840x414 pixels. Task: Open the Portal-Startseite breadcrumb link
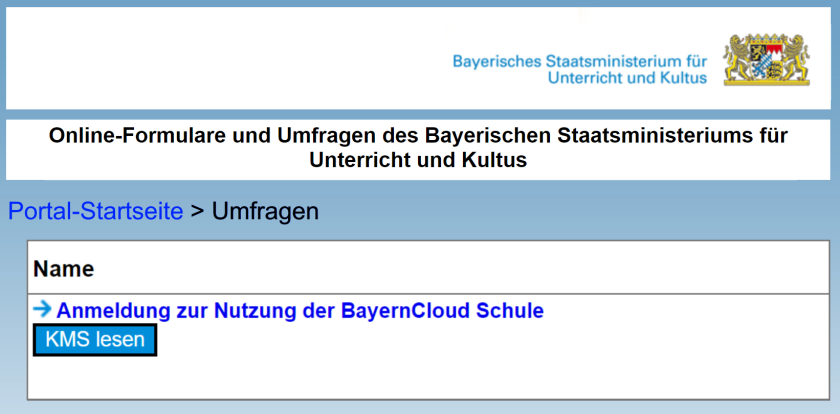pyautogui.click(x=95, y=211)
